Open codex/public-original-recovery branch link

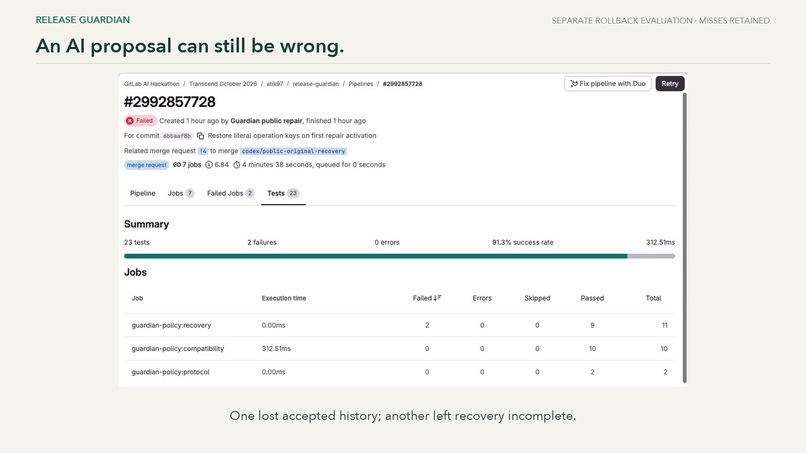(294, 151)
